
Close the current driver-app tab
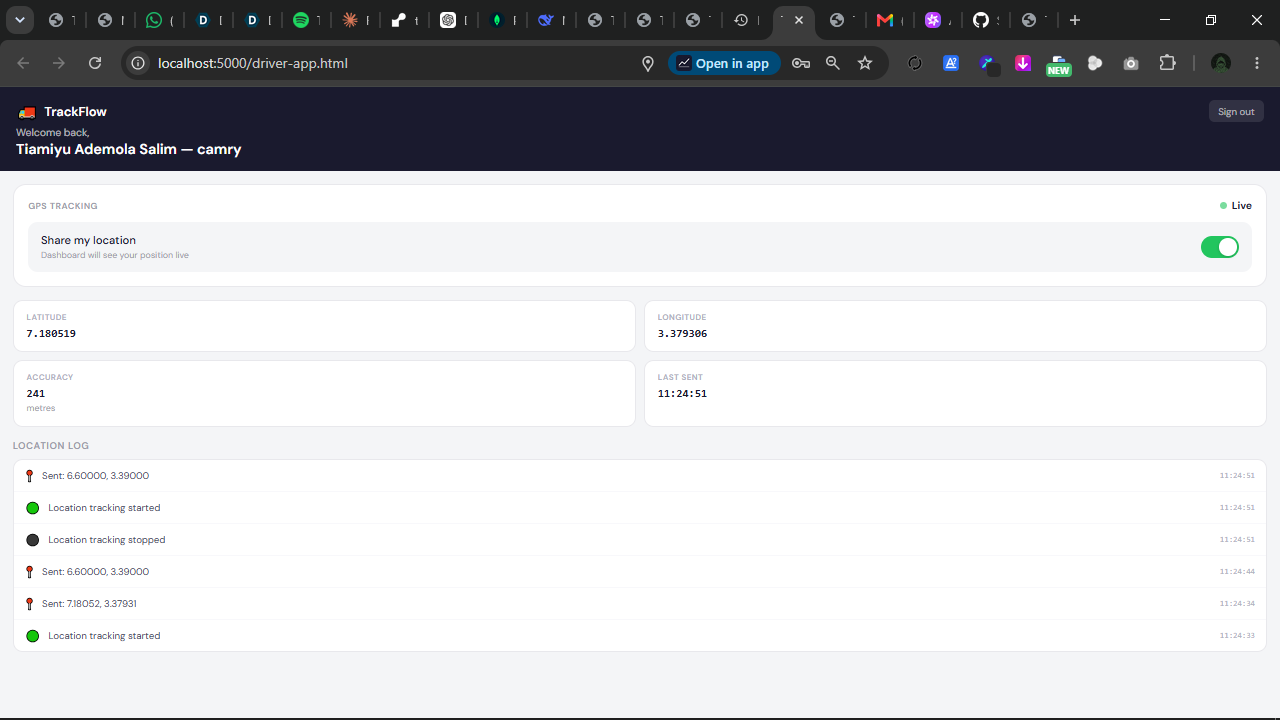(x=799, y=20)
